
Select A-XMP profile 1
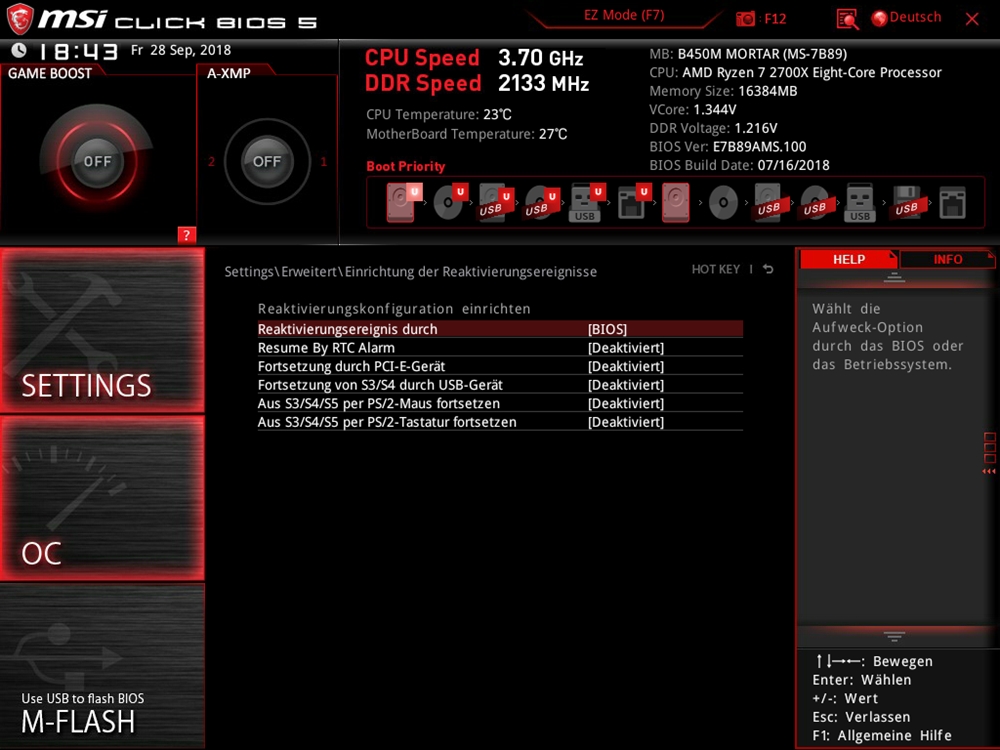pyautogui.click(x=323, y=161)
